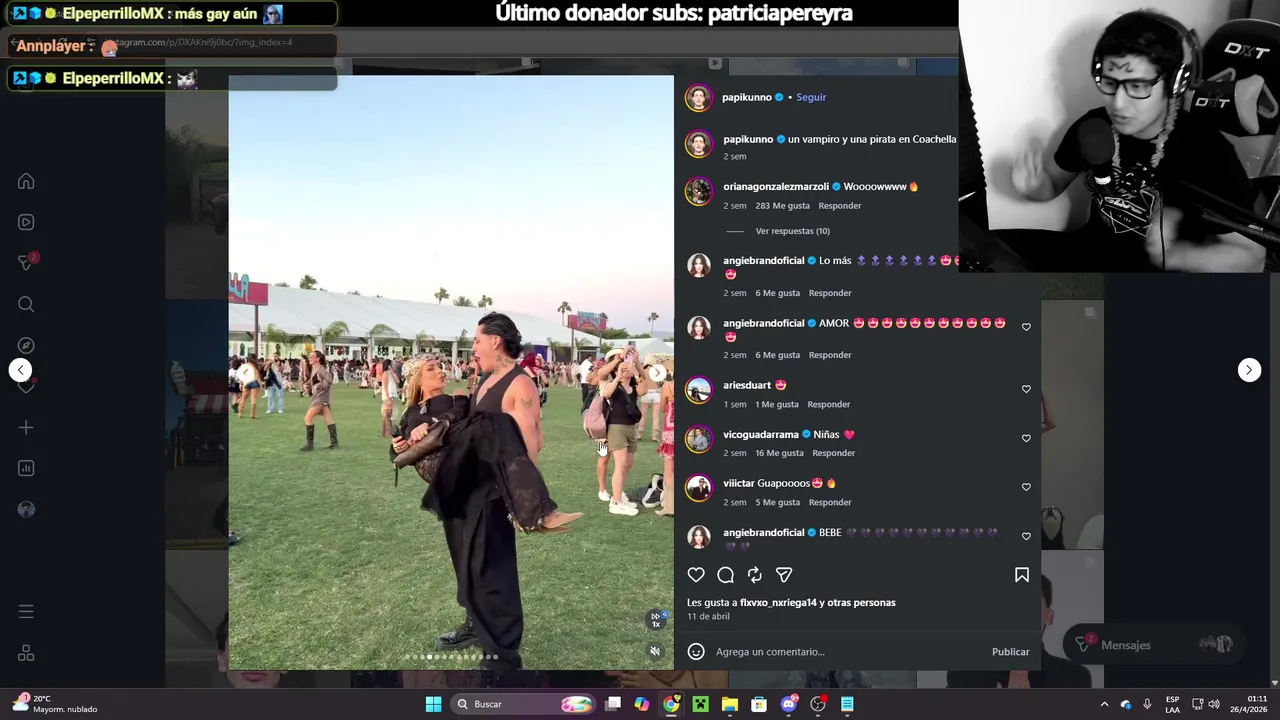Open papikunno header avatar
The height and width of the screenshot is (720, 1280).
[698, 97]
